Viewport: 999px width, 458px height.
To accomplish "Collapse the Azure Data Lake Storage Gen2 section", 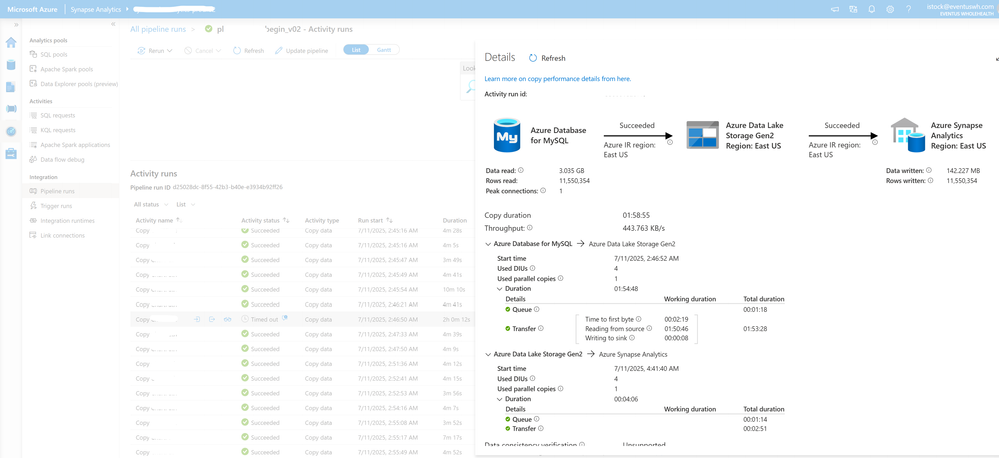I will [x=488, y=354].
